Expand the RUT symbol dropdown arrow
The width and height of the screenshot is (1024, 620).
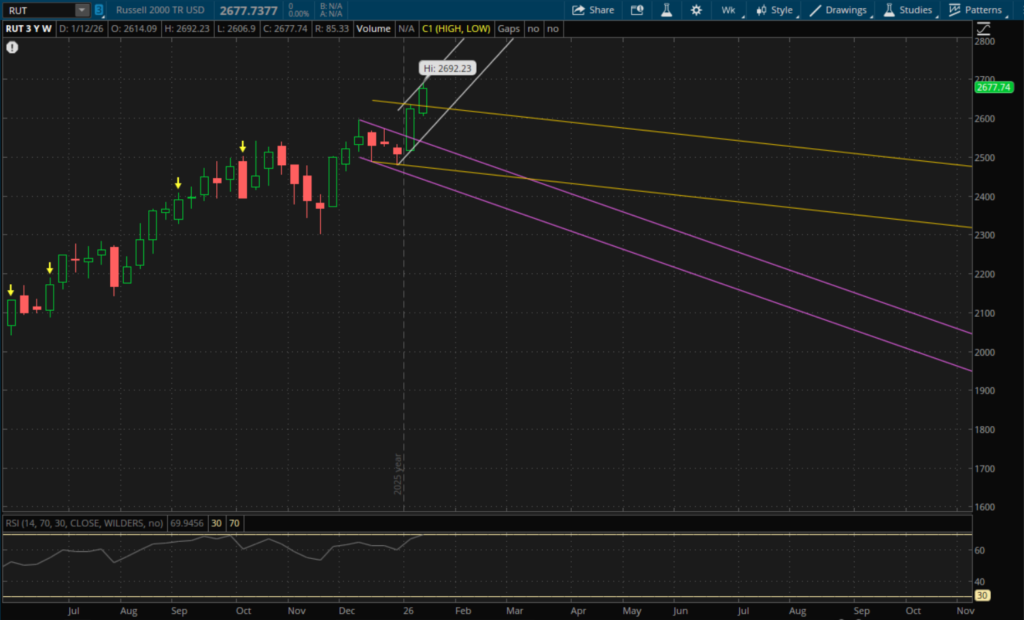pos(81,10)
